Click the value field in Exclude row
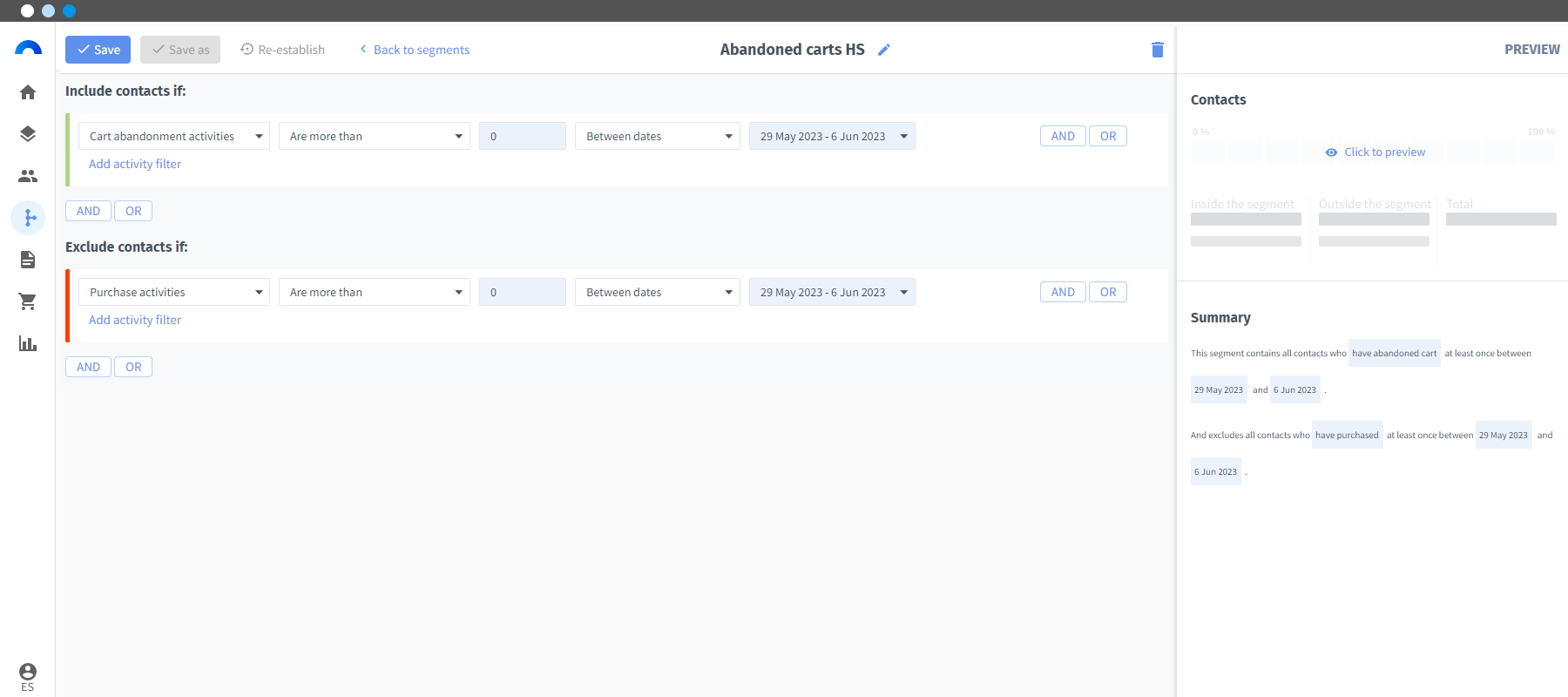1568x697 pixels. pyautogui.click(x=523, y=292)
